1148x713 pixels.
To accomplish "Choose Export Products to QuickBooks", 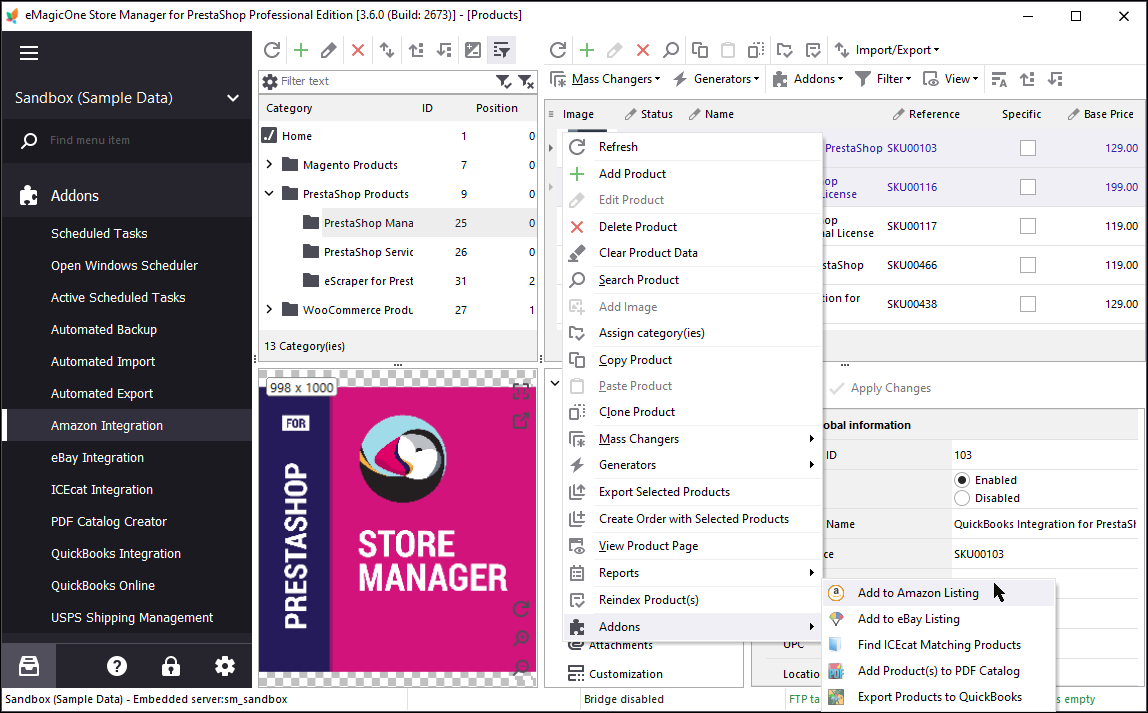I will pyautogui.click(x=939, y=697).
